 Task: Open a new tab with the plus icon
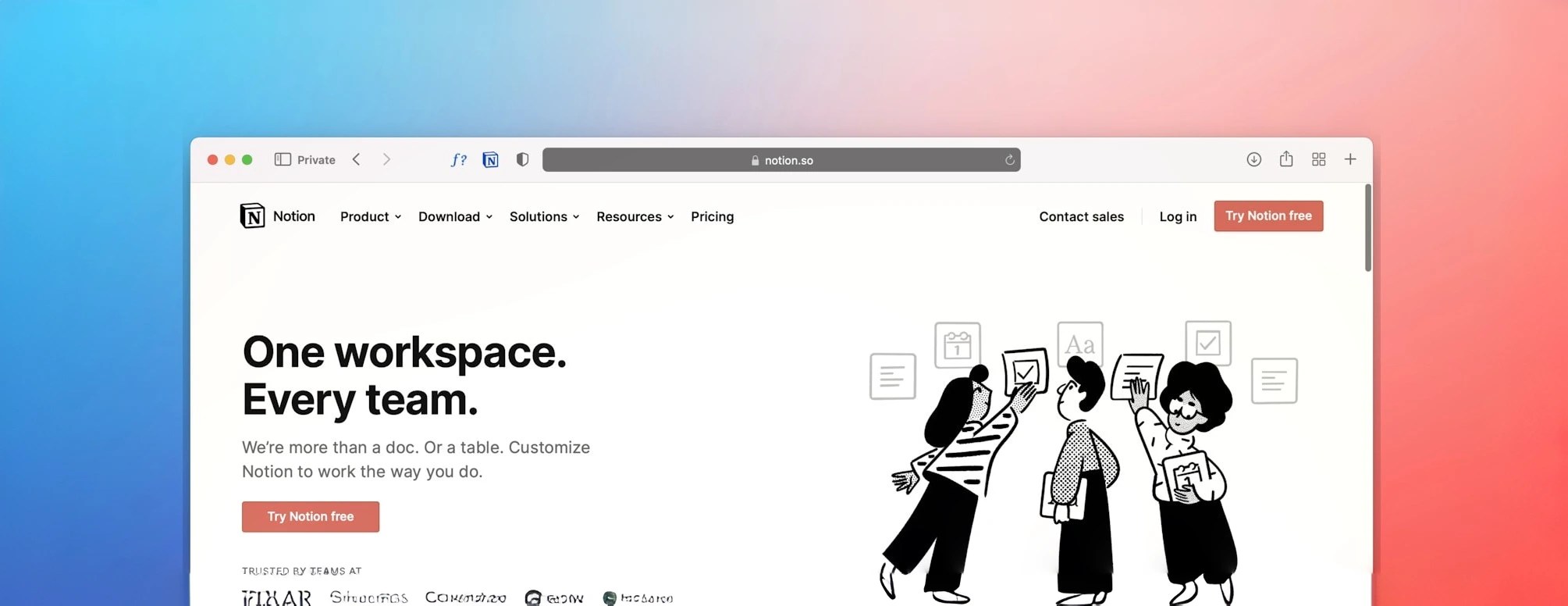click(1350, 159)
